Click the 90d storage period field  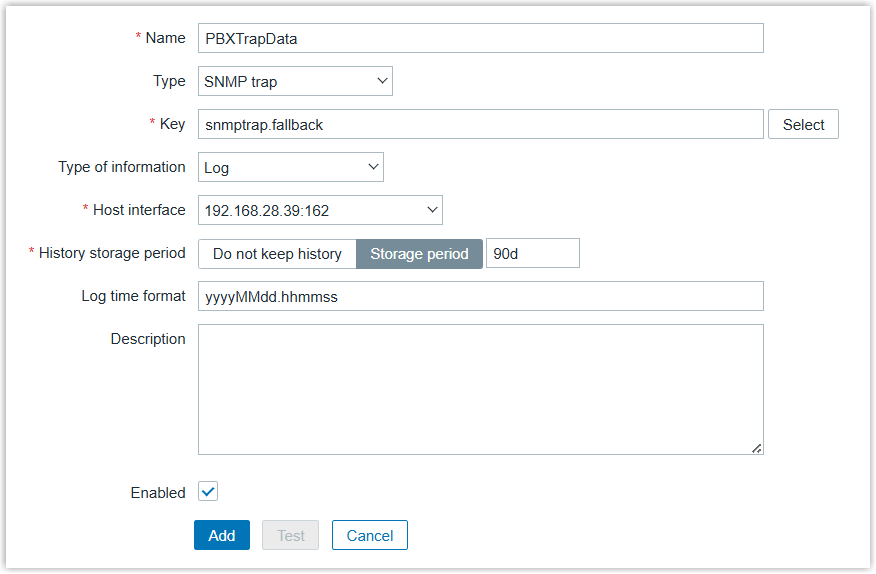point(532,254)
